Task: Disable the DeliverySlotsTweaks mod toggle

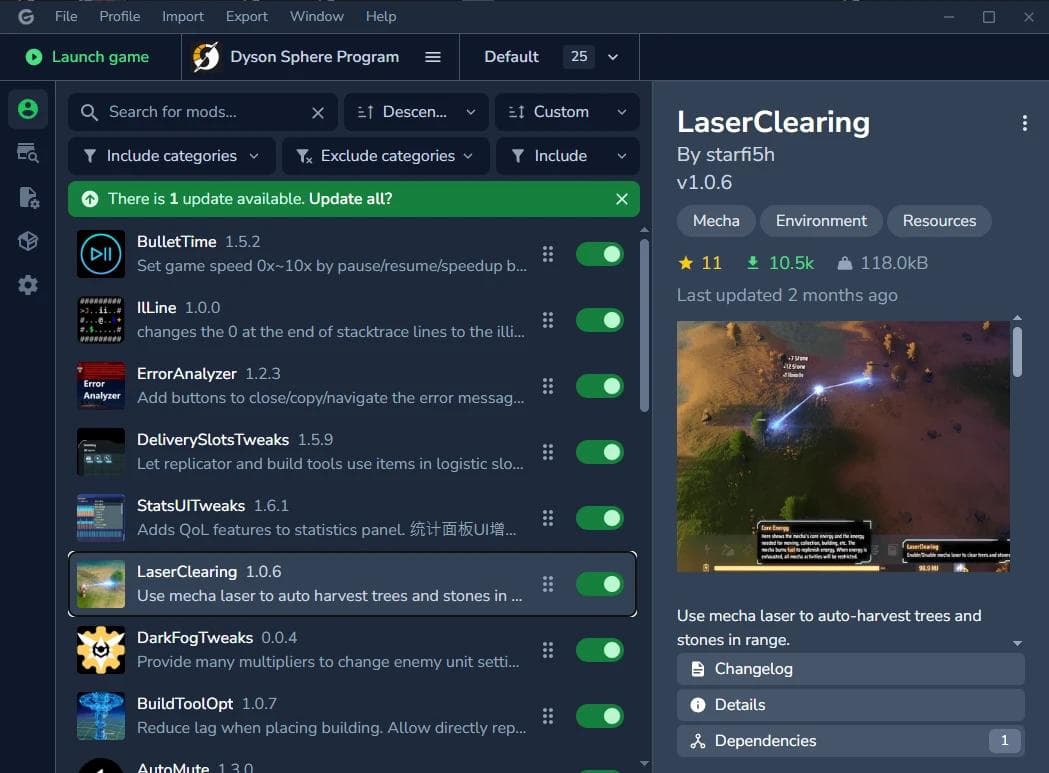Action: point(600,452)
